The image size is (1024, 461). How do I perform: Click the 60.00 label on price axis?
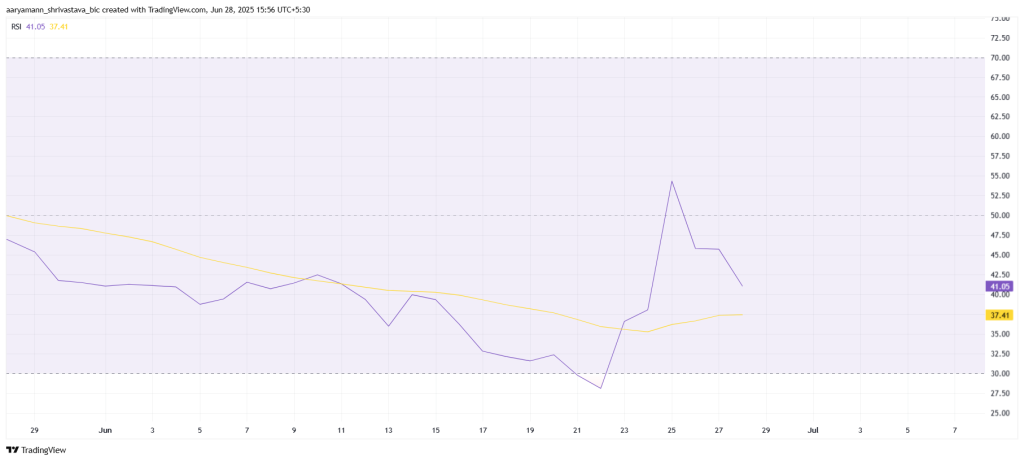pos(1000,136)
